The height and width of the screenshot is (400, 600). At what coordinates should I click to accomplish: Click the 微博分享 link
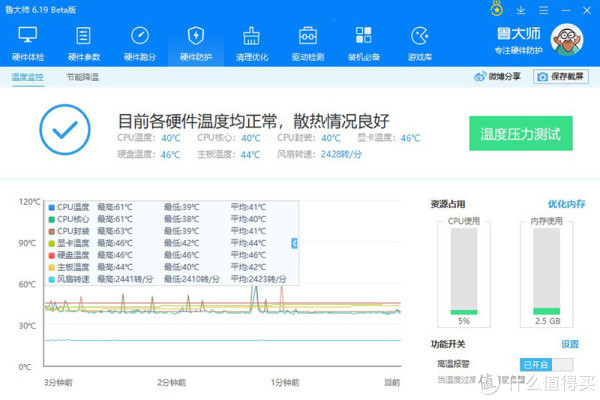[497, 77]
